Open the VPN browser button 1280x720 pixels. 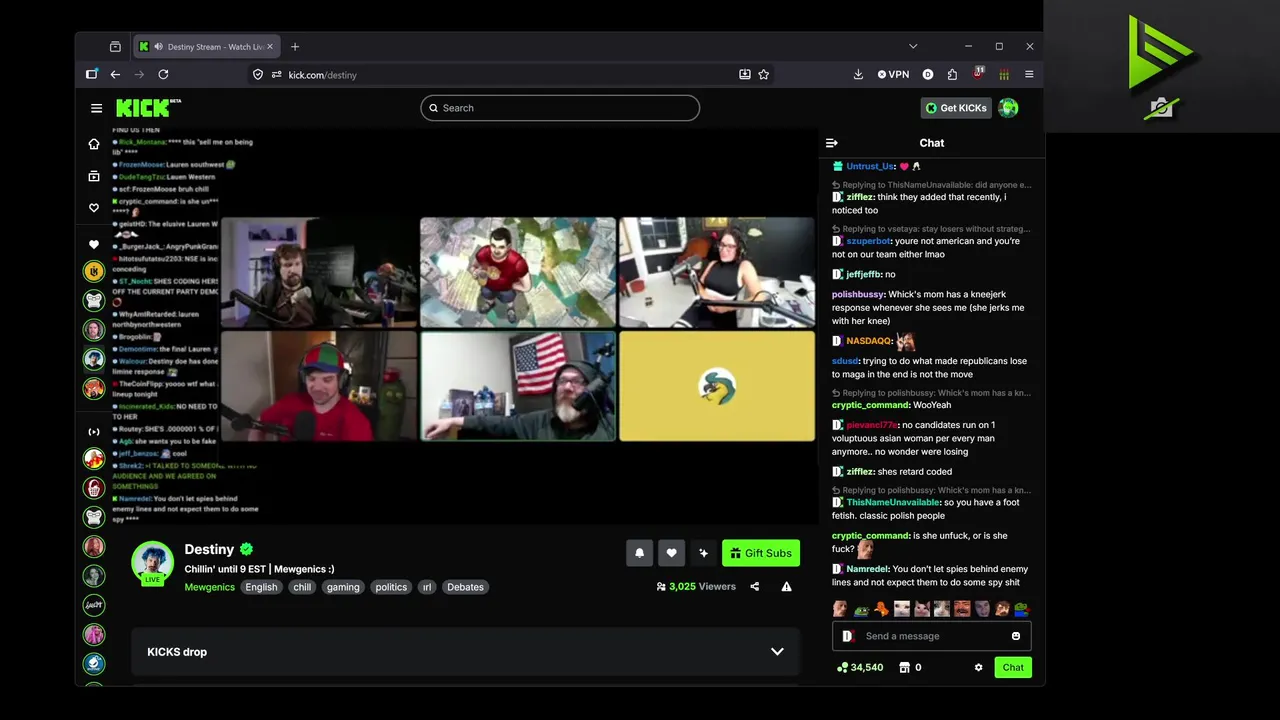pos(893,74)
